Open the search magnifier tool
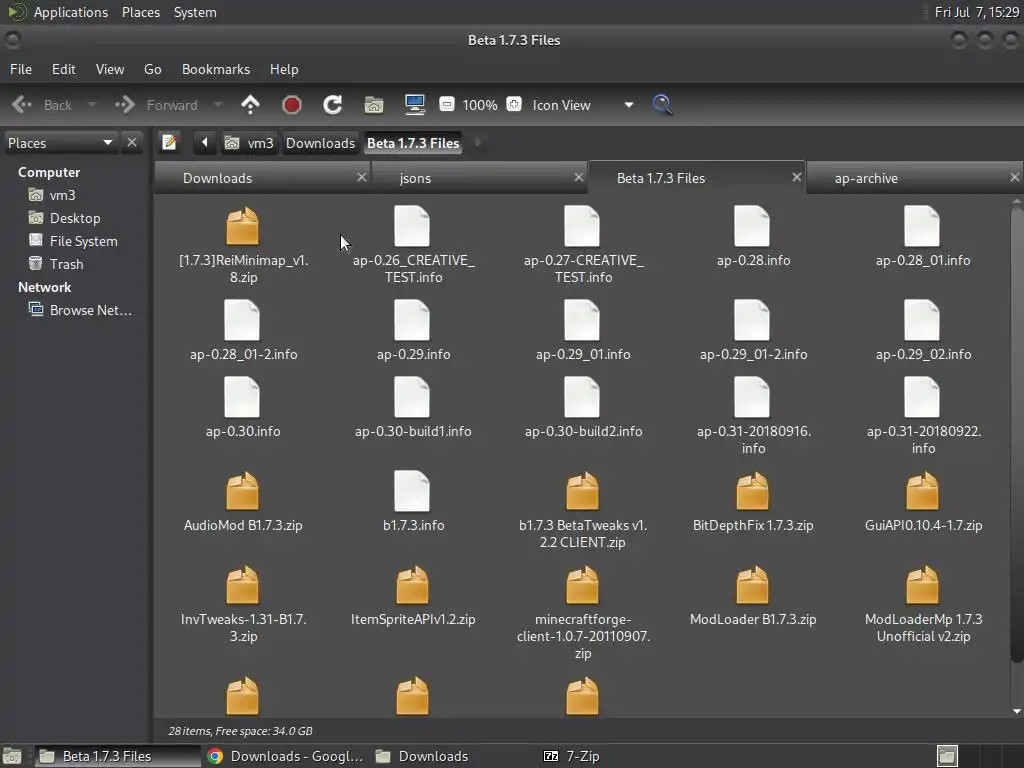Viewport: 1024px width, 768px height. tap(662, 104)
